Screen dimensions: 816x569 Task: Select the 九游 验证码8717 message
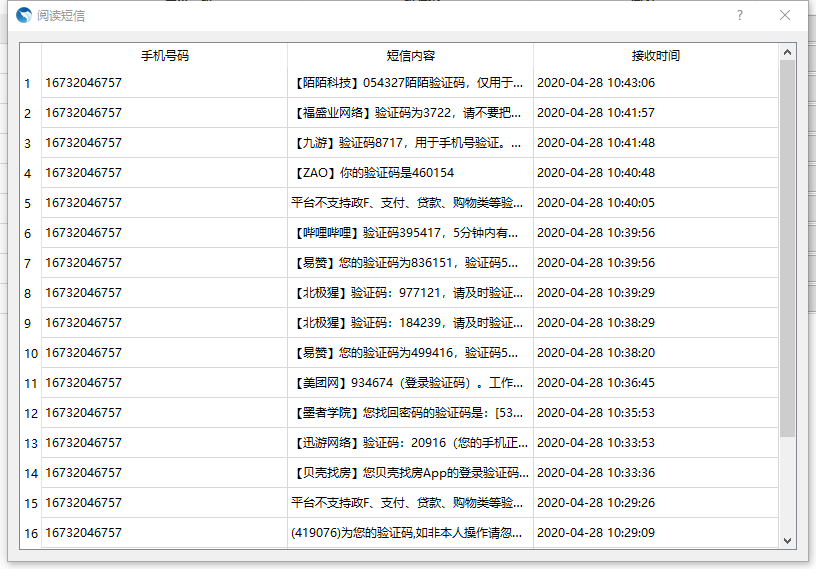tap(410, 143)
